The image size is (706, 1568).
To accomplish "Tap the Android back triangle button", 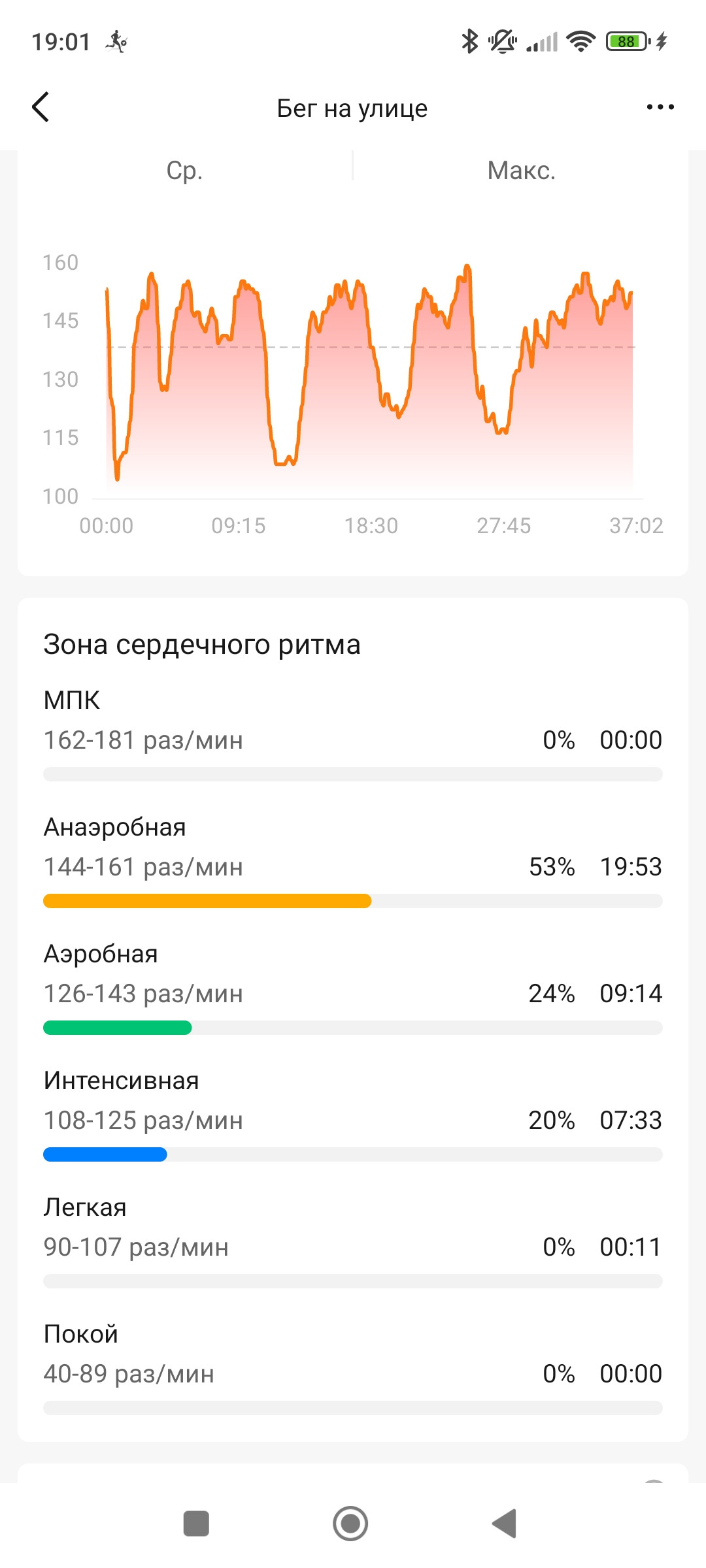I will point(505,1524).
